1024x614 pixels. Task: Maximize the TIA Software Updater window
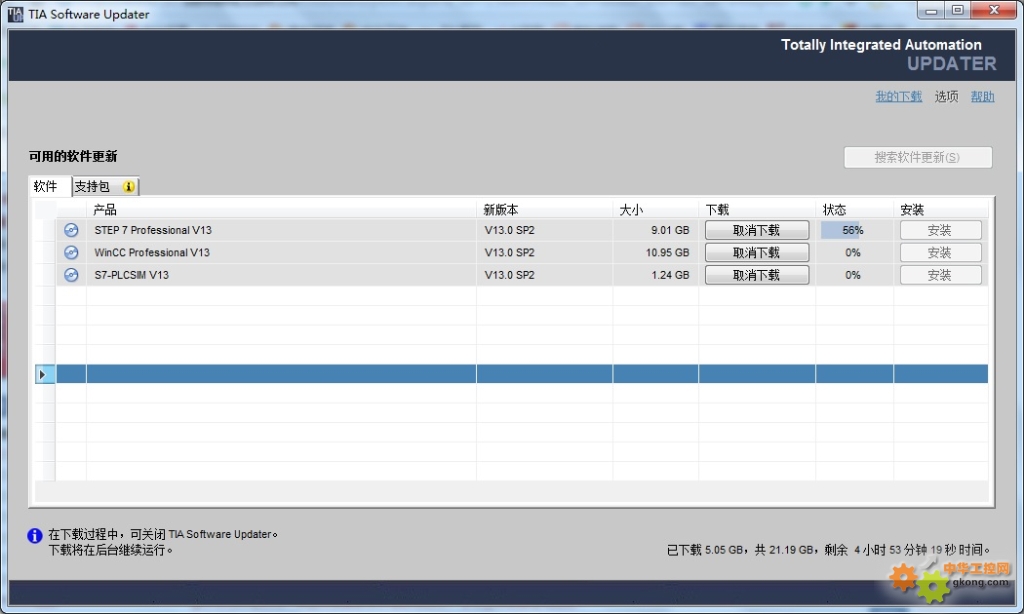pyautogui.click(x=957, y=10)
